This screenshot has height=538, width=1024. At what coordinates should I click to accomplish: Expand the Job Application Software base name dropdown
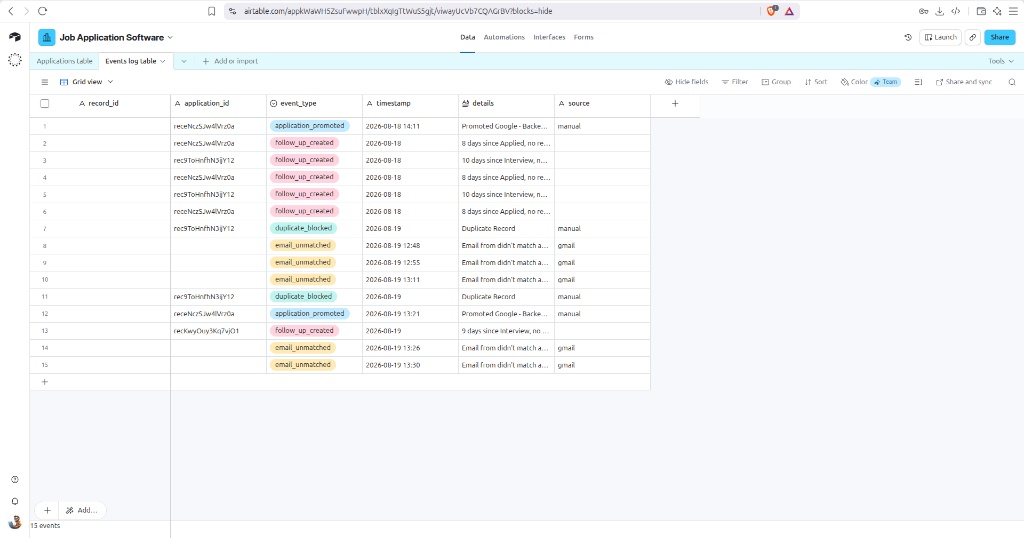coord(170,37)
